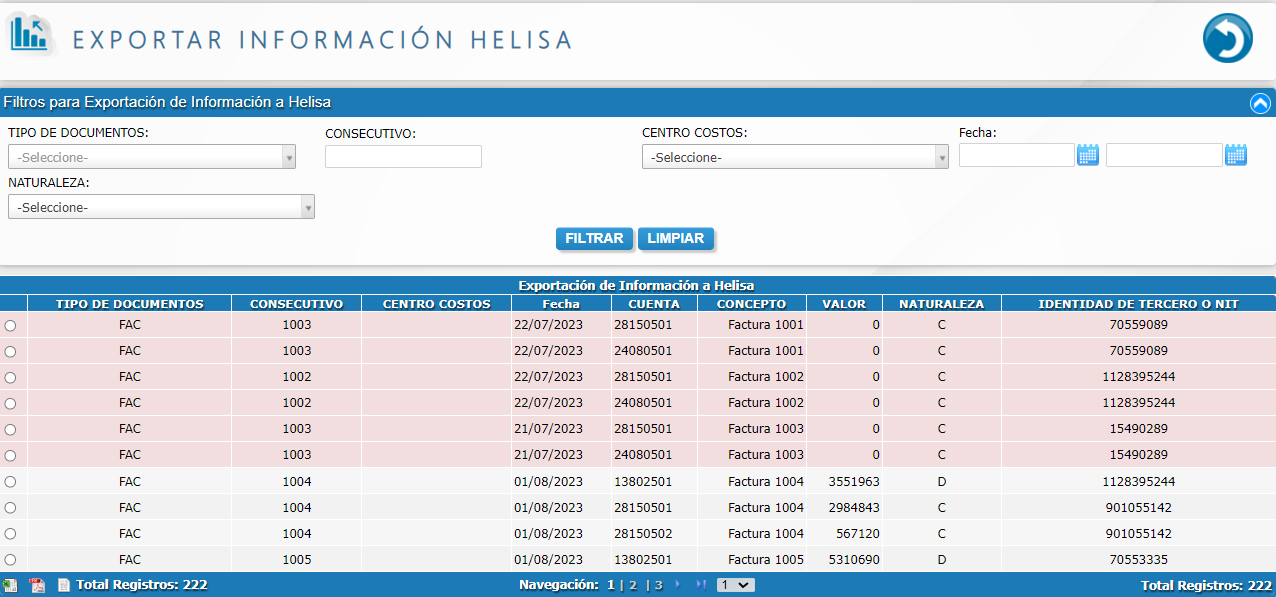Click the plain document export icon
The width and height of the screenshot is (1276, 597).
63,585
